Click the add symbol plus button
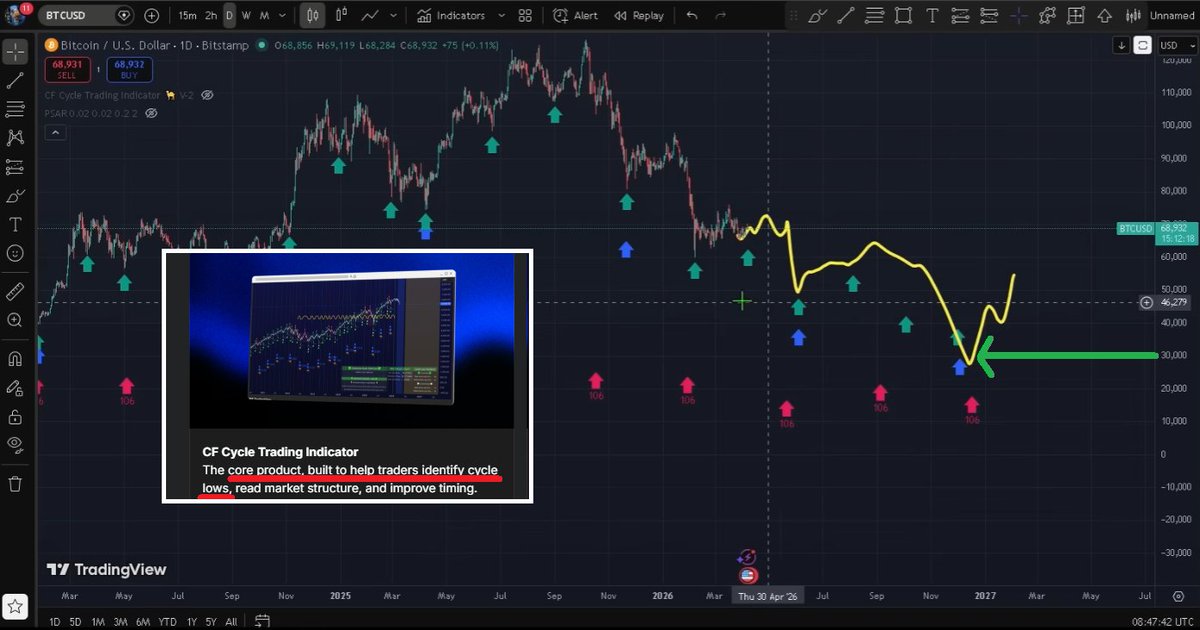The height and width of the screenshot is (630, 1200). (x=151, y=15)
